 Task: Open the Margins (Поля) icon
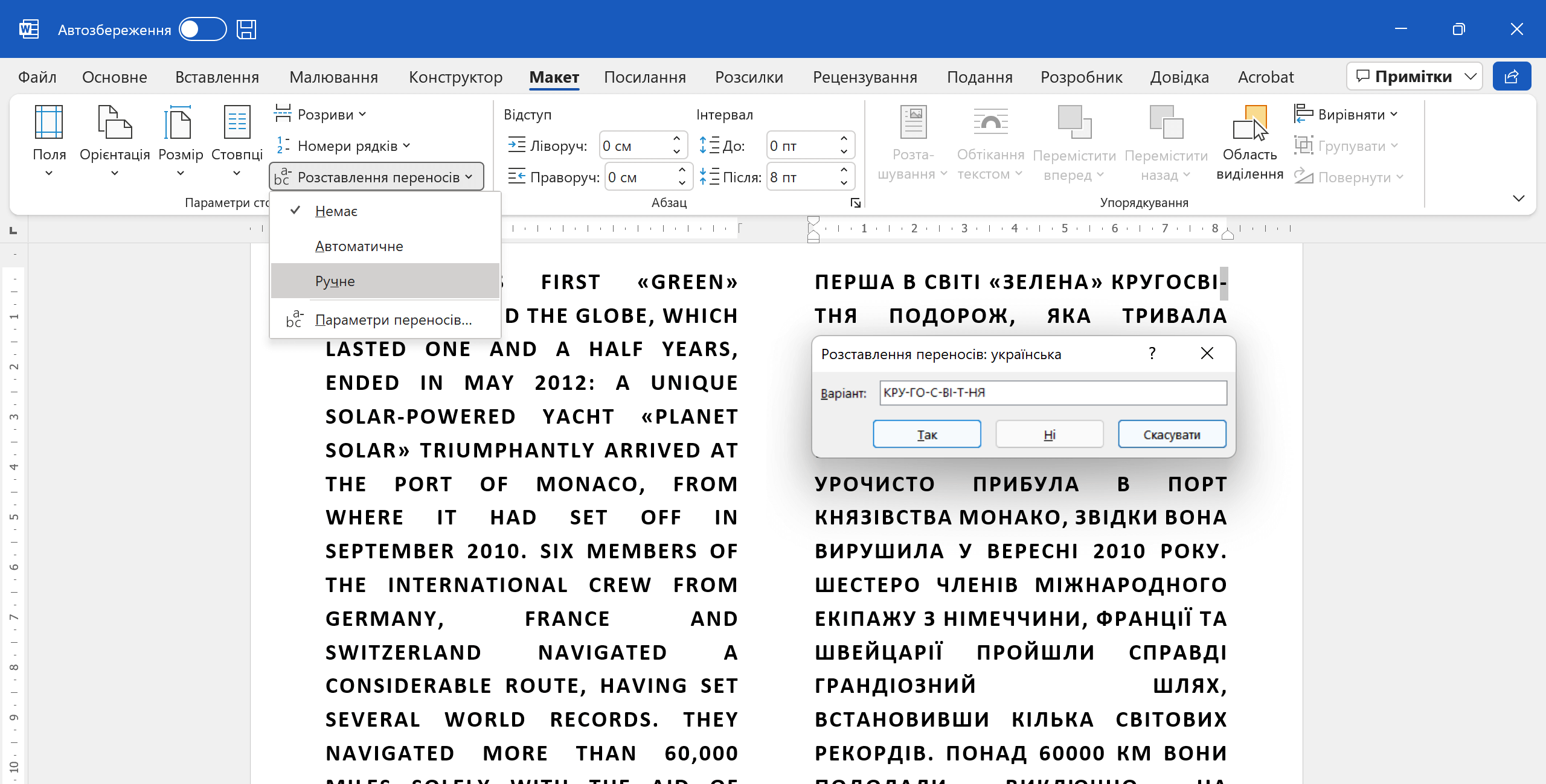coord(49,122)
